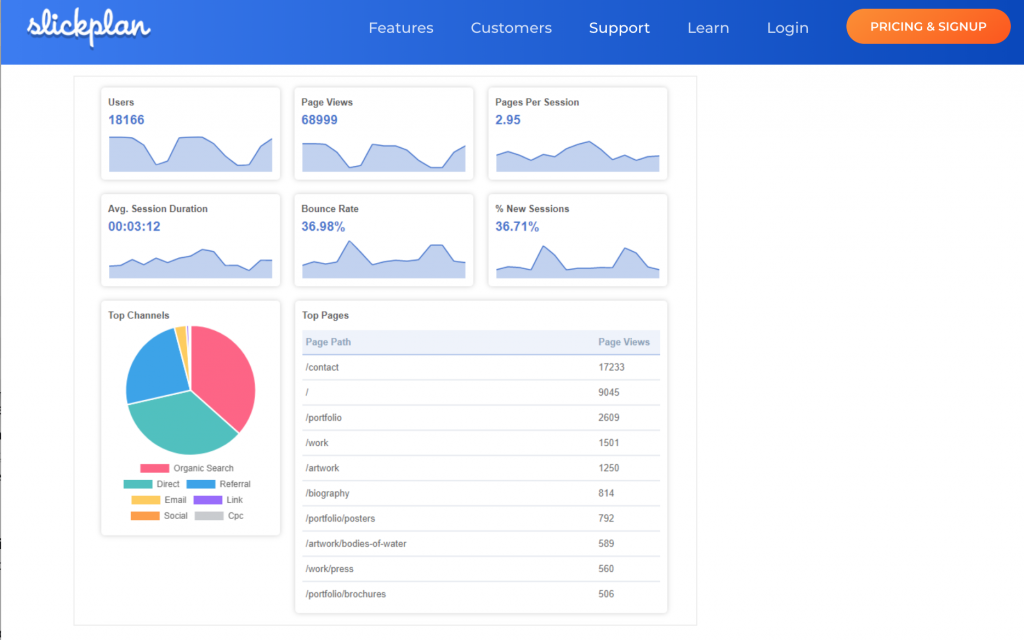
Task: Go to the Support page
Action: (619, 28)
